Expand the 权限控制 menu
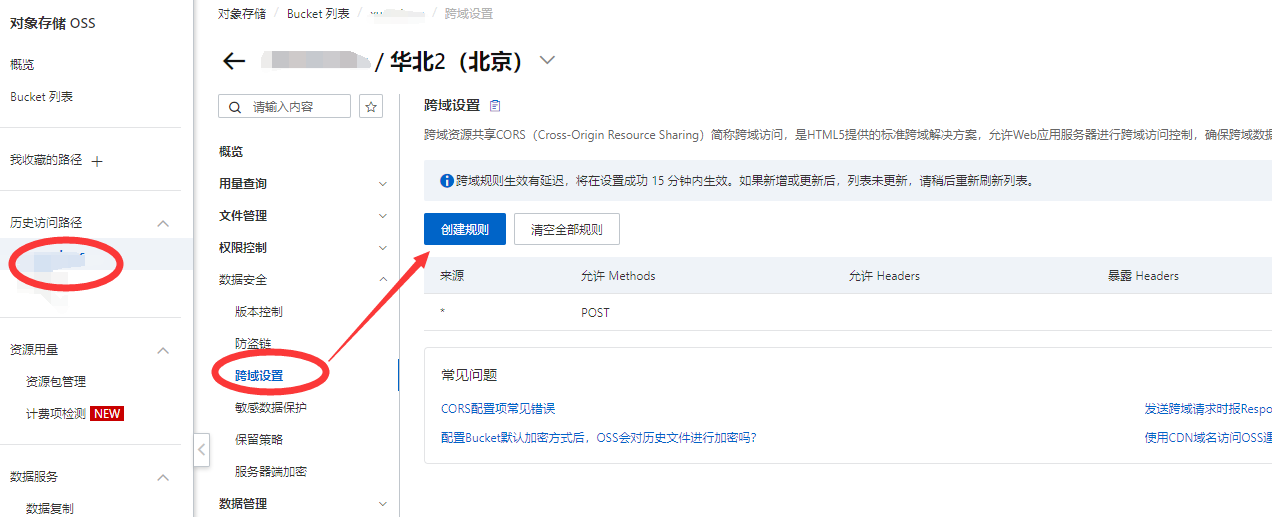Image resolution: width=1272 pixels, height=517 pixels. point(382,248)
